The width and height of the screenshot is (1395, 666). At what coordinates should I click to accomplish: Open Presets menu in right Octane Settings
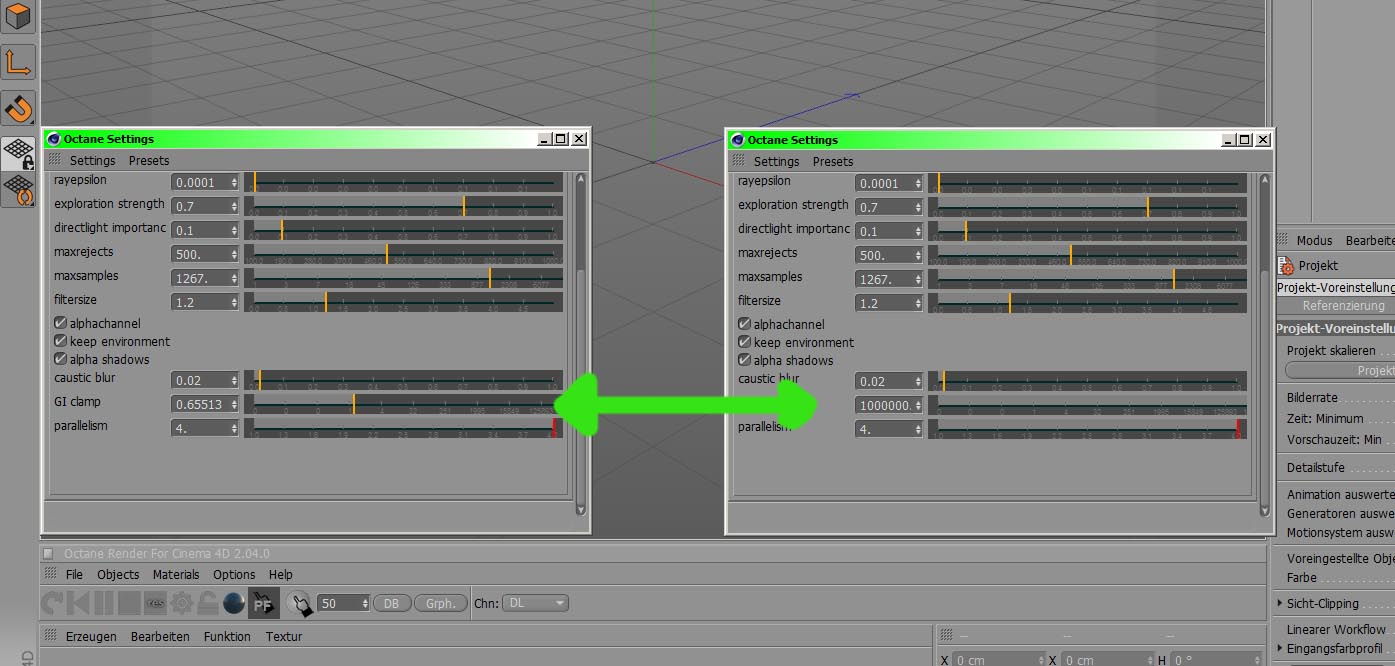coord(833,161)
